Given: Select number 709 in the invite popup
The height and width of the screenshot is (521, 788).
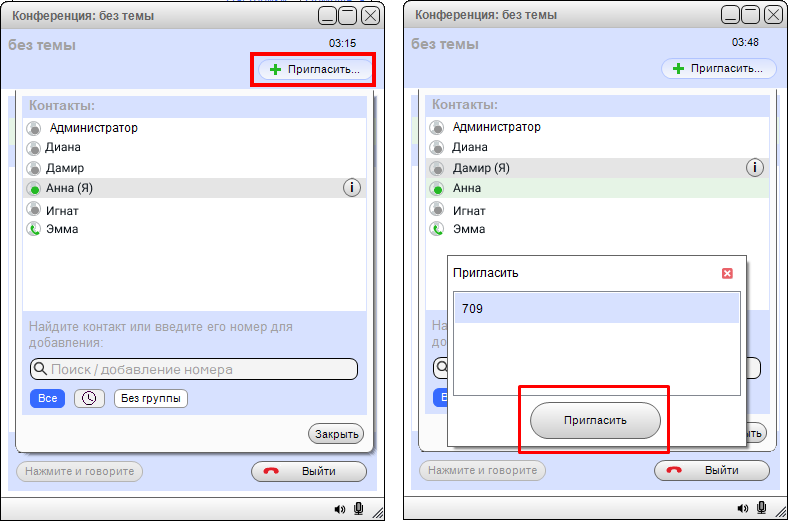Looking at the screenshot, I should pos(596,309).
